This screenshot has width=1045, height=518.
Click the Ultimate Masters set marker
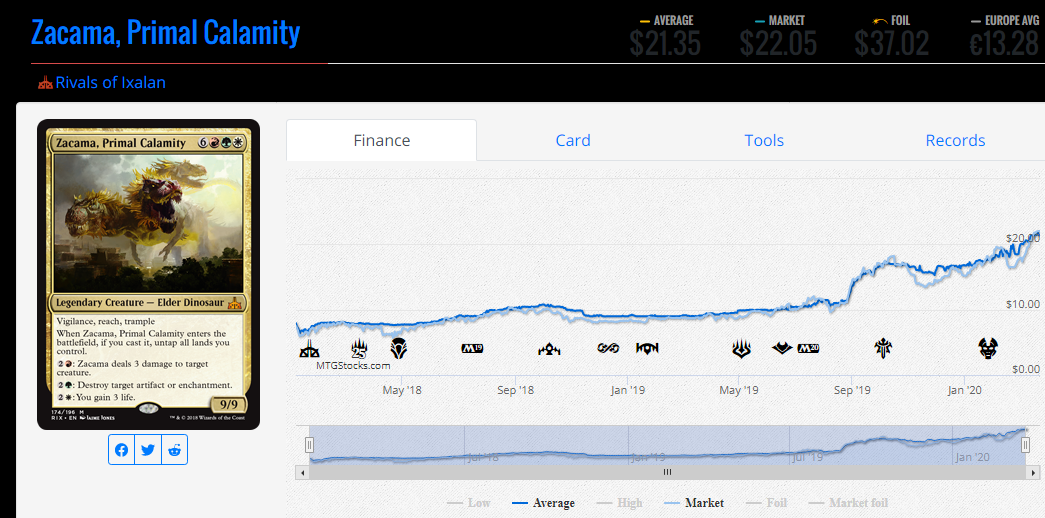[608, 348]
